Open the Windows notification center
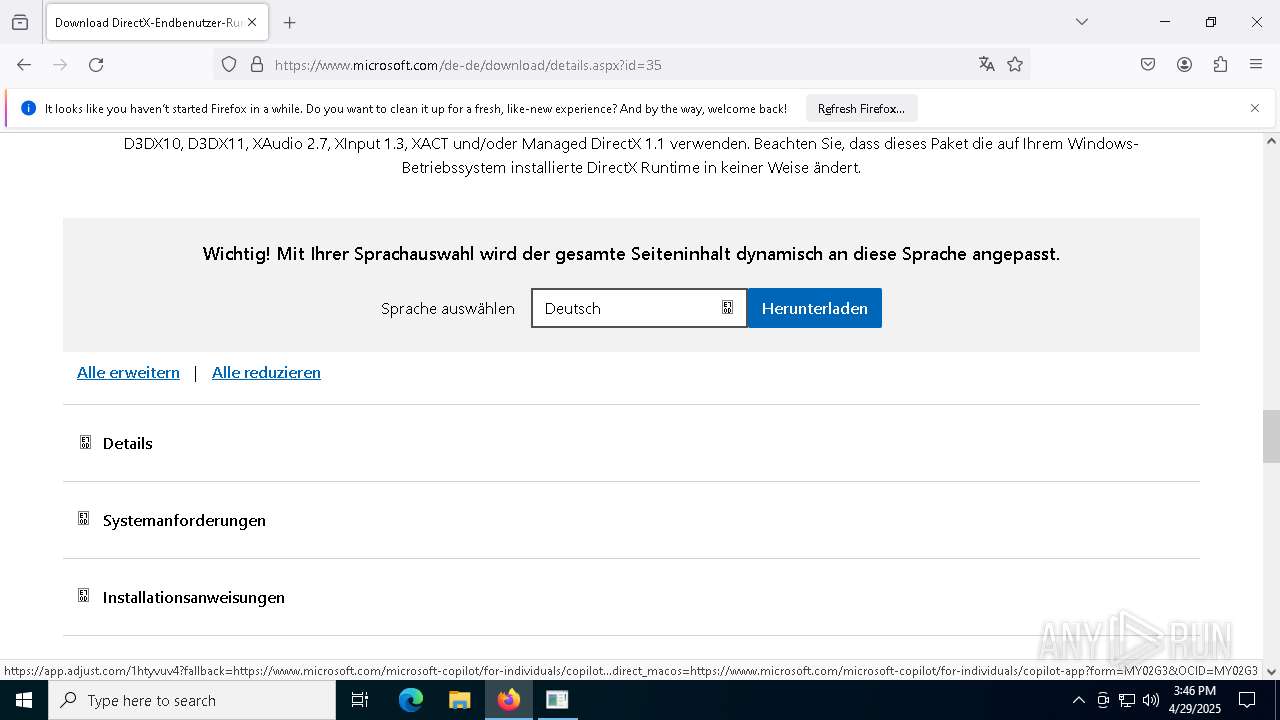 [1247, 700]
